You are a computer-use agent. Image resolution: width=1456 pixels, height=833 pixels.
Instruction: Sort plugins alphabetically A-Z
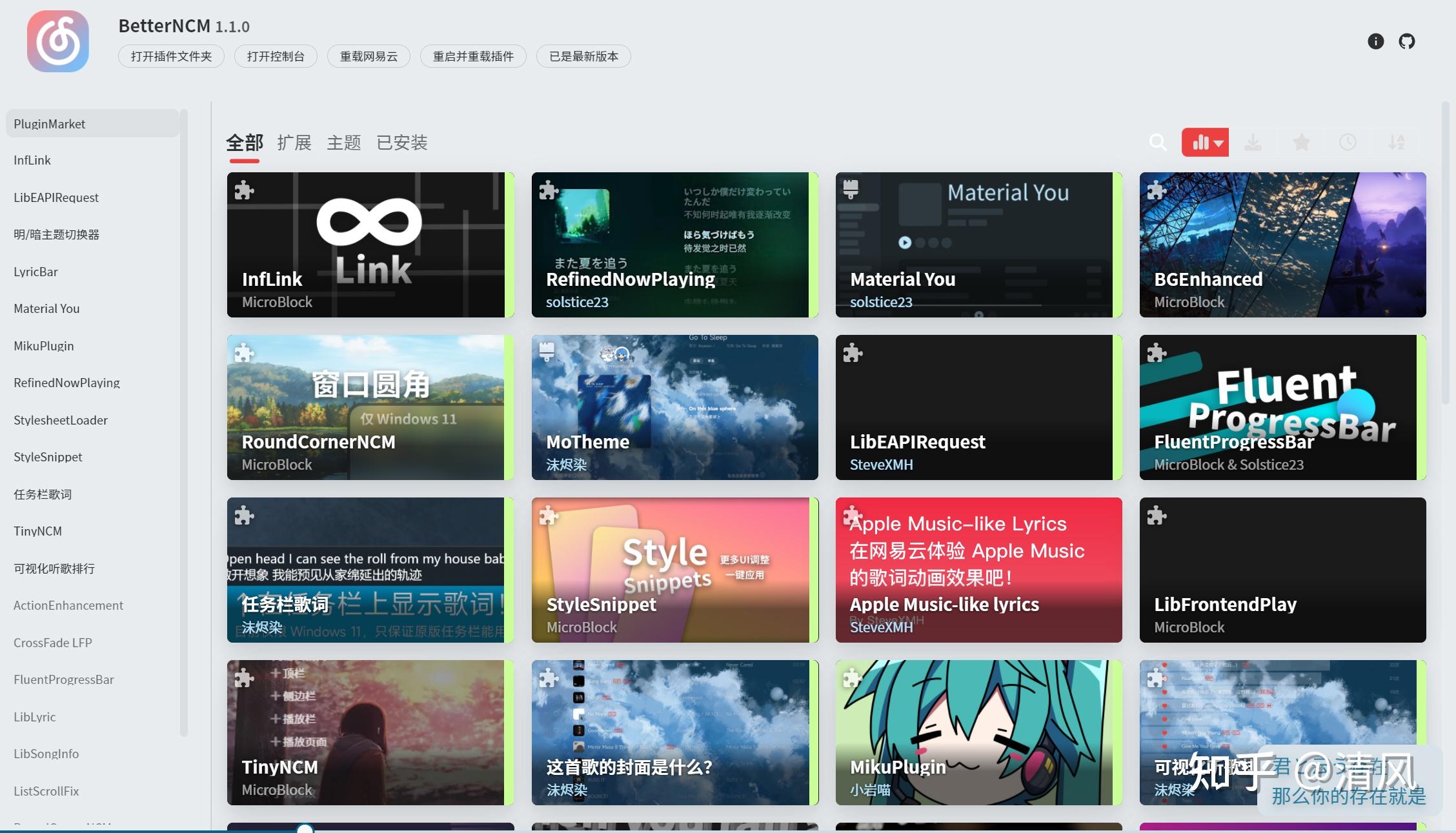(x=1396, y=142)
